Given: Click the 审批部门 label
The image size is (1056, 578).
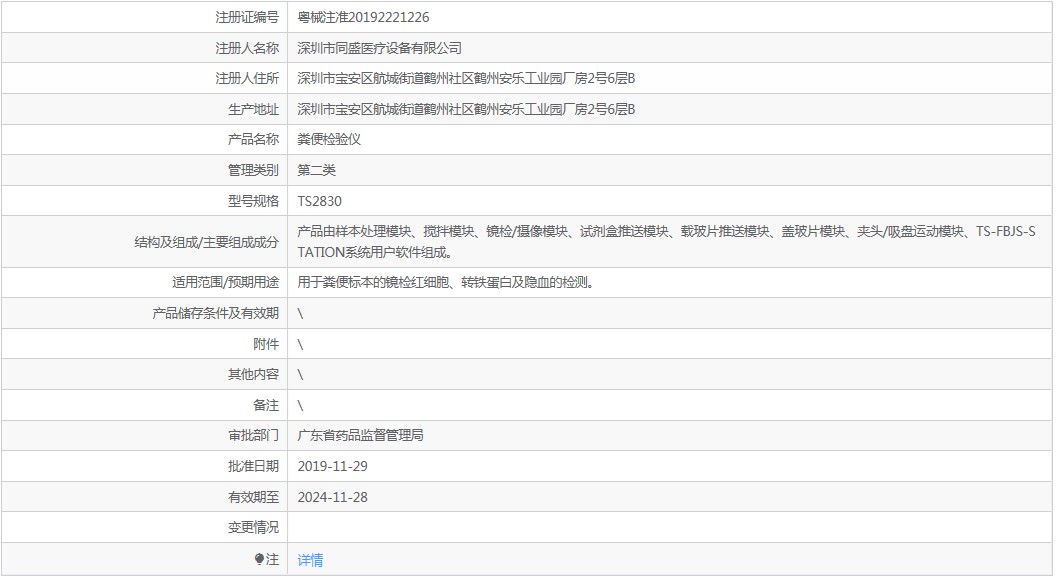Looking at the screenshot, I should [x=253, y=436].
